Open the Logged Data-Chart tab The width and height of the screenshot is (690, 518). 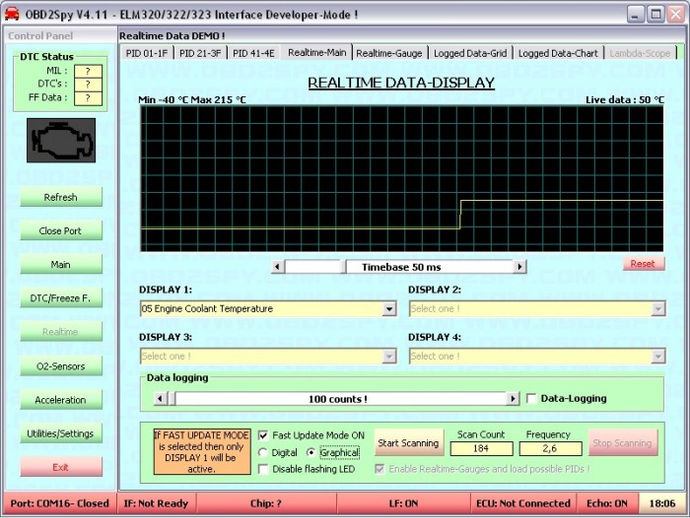tap(558, 53)
